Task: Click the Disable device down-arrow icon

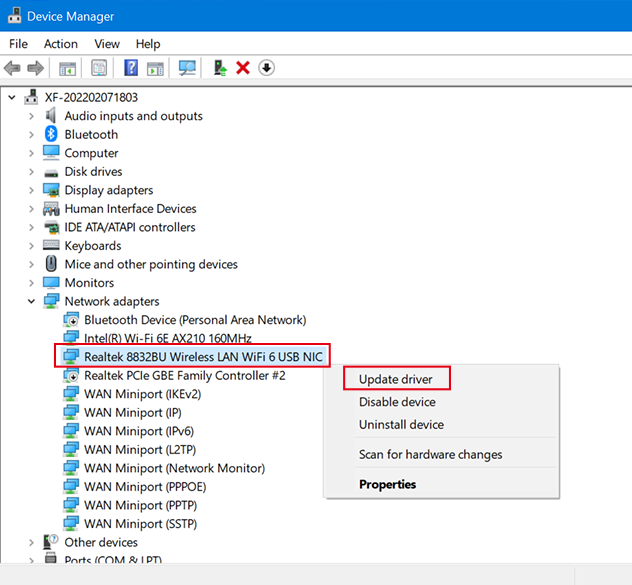Action: point(266,68)
